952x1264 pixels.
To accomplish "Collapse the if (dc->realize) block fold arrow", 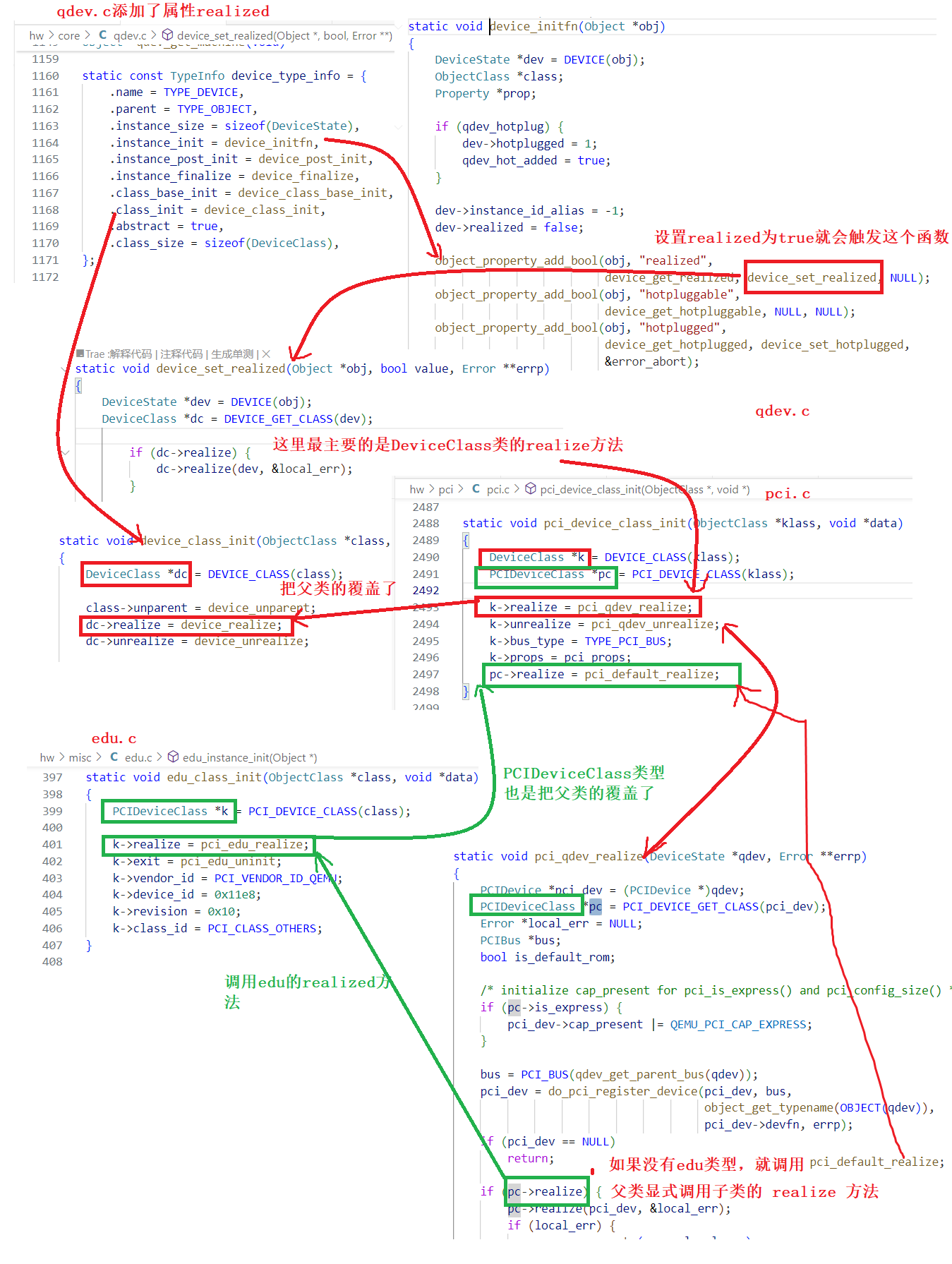I will tap(66, 452).
